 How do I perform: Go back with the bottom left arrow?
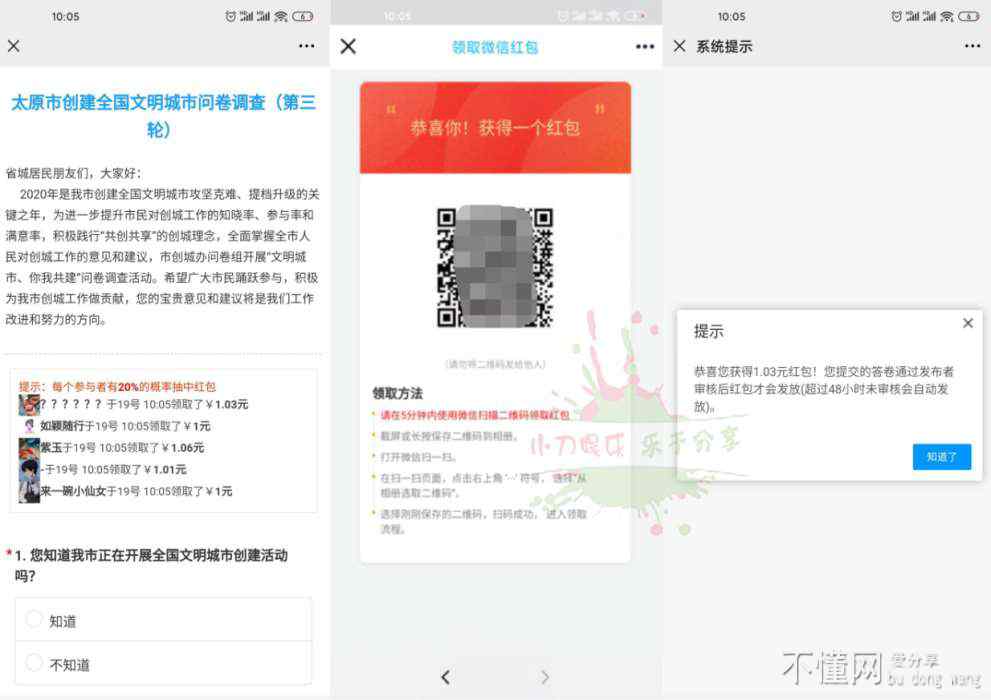pos(446,677)
